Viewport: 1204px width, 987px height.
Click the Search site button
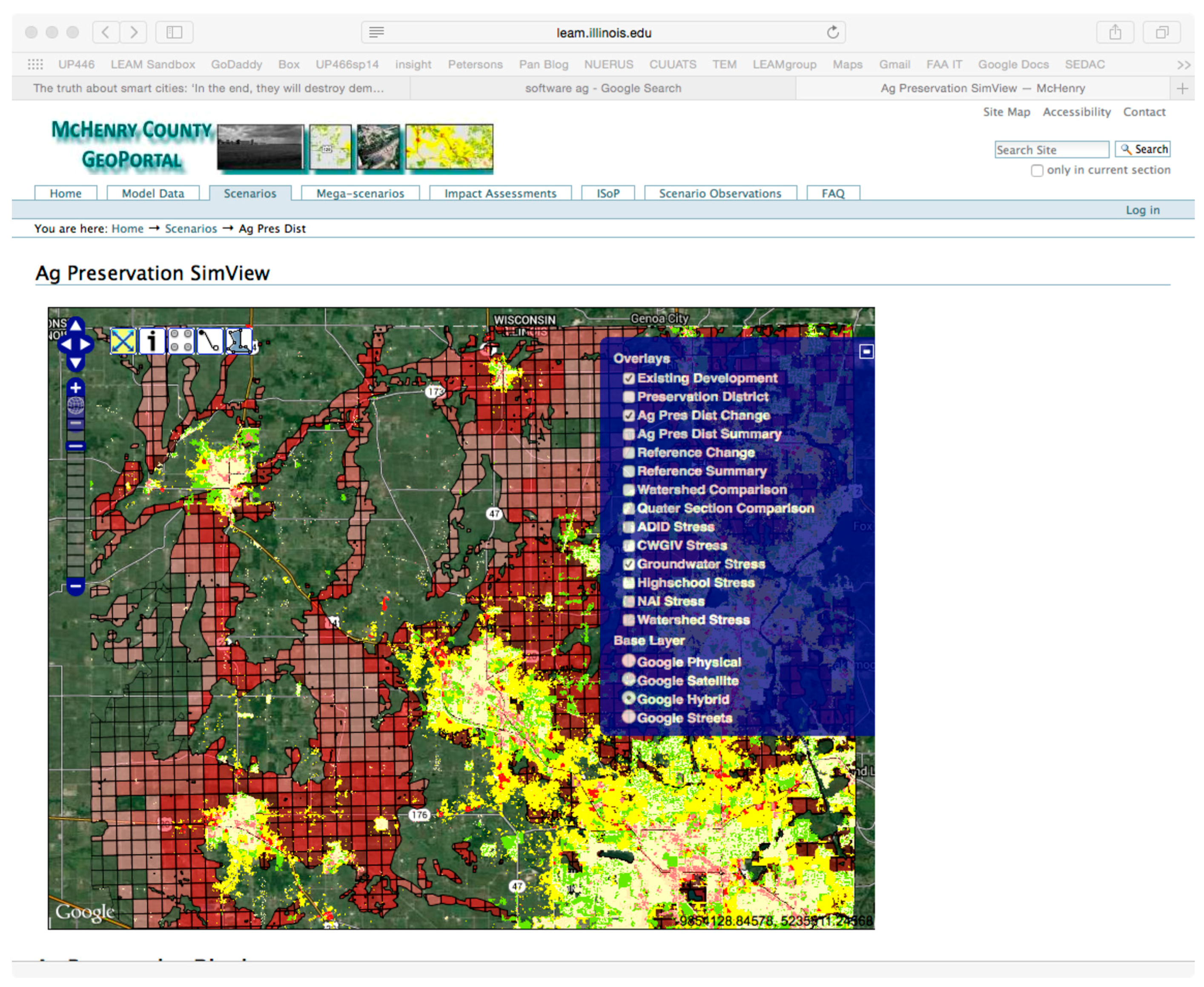(x=1142, y=149)
